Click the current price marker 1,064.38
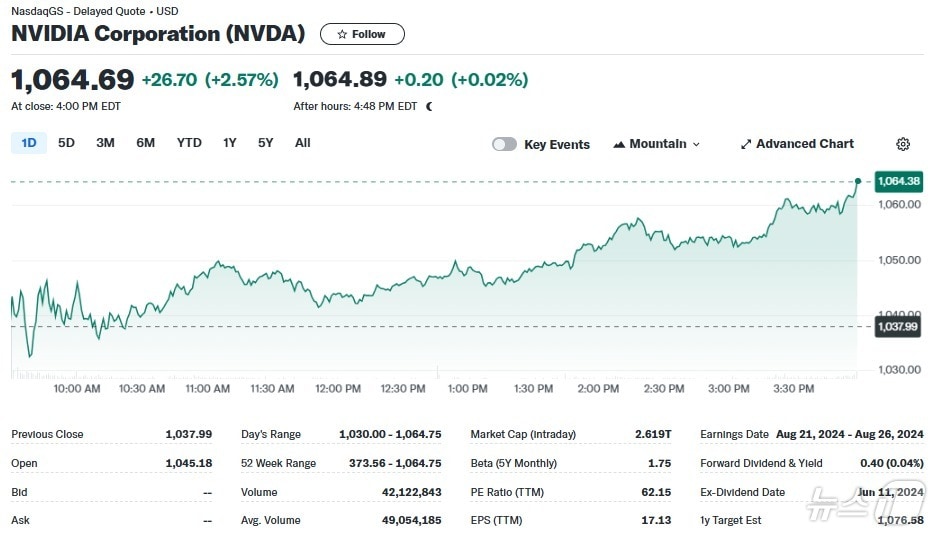936x537 pixels. click(x=898, y=181)
